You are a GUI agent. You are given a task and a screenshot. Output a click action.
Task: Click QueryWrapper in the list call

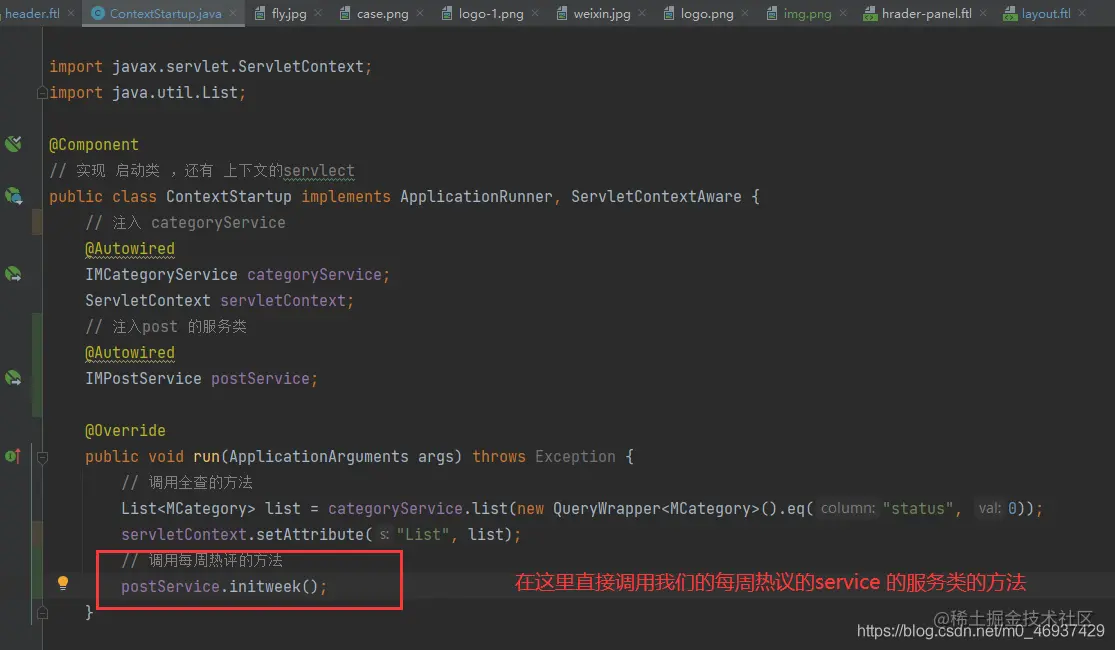click(x=607, y=508)
